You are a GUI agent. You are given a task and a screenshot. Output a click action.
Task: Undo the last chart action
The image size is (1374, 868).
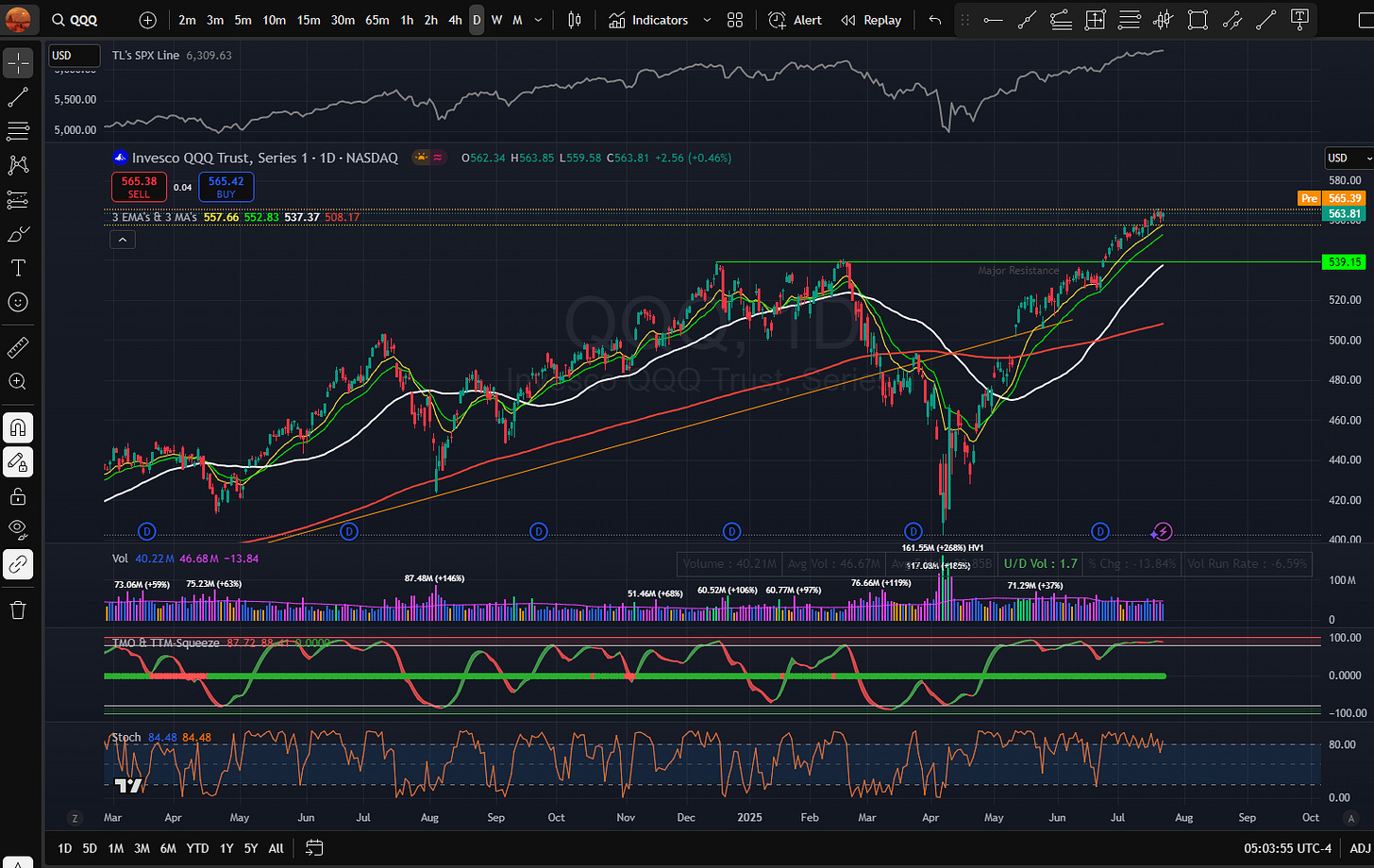pos(934,20)
